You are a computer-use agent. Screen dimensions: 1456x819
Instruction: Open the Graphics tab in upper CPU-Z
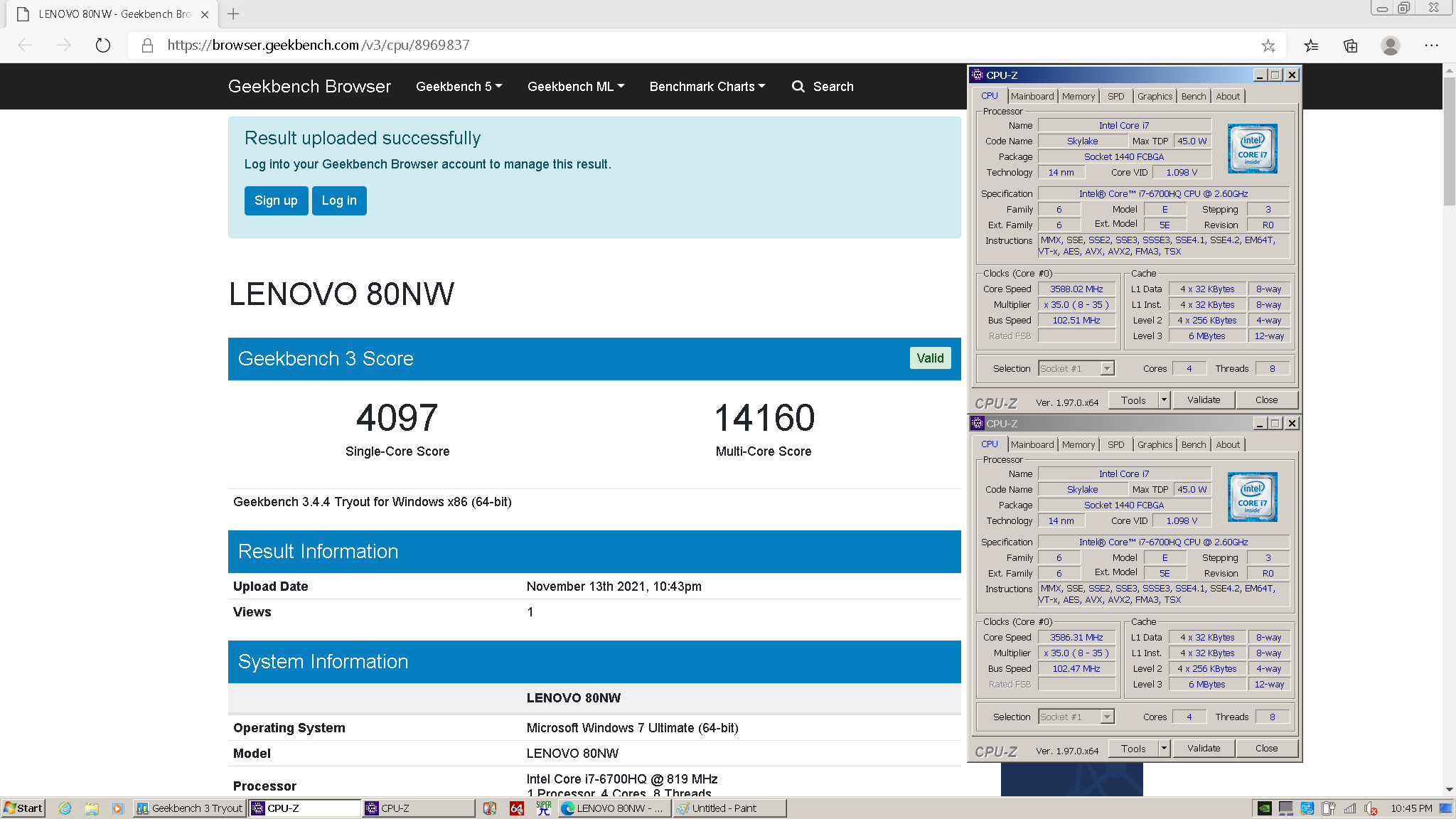tap(1155, 97)
